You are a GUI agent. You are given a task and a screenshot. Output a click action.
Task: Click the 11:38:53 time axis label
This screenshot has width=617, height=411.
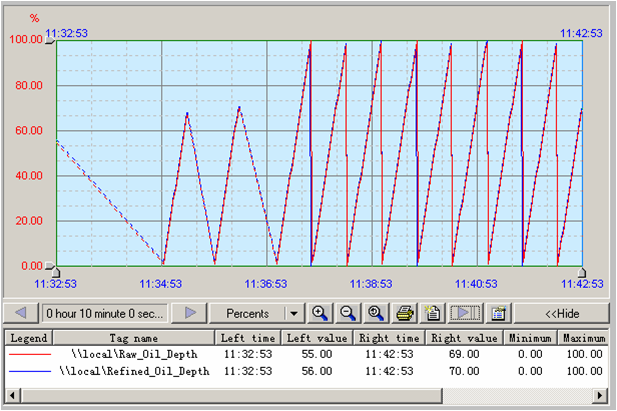(371, 284)
